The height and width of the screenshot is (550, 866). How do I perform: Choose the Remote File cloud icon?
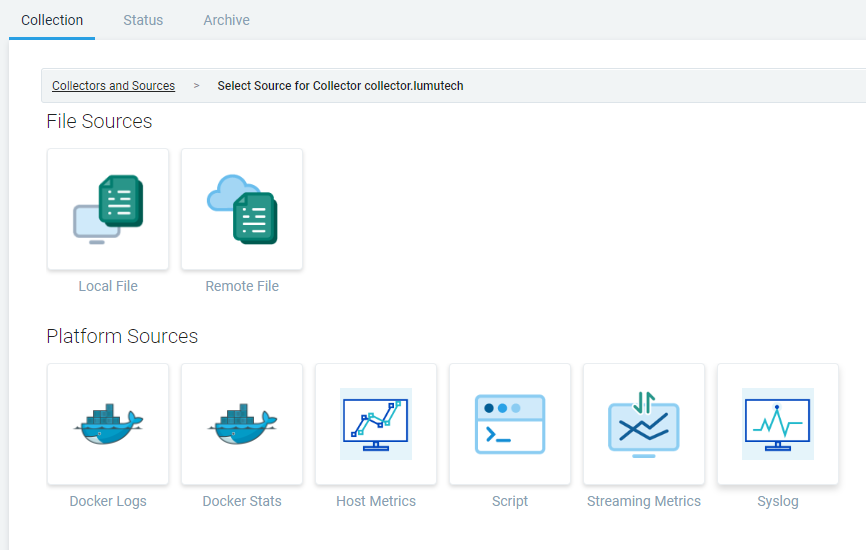pos(242,209)
